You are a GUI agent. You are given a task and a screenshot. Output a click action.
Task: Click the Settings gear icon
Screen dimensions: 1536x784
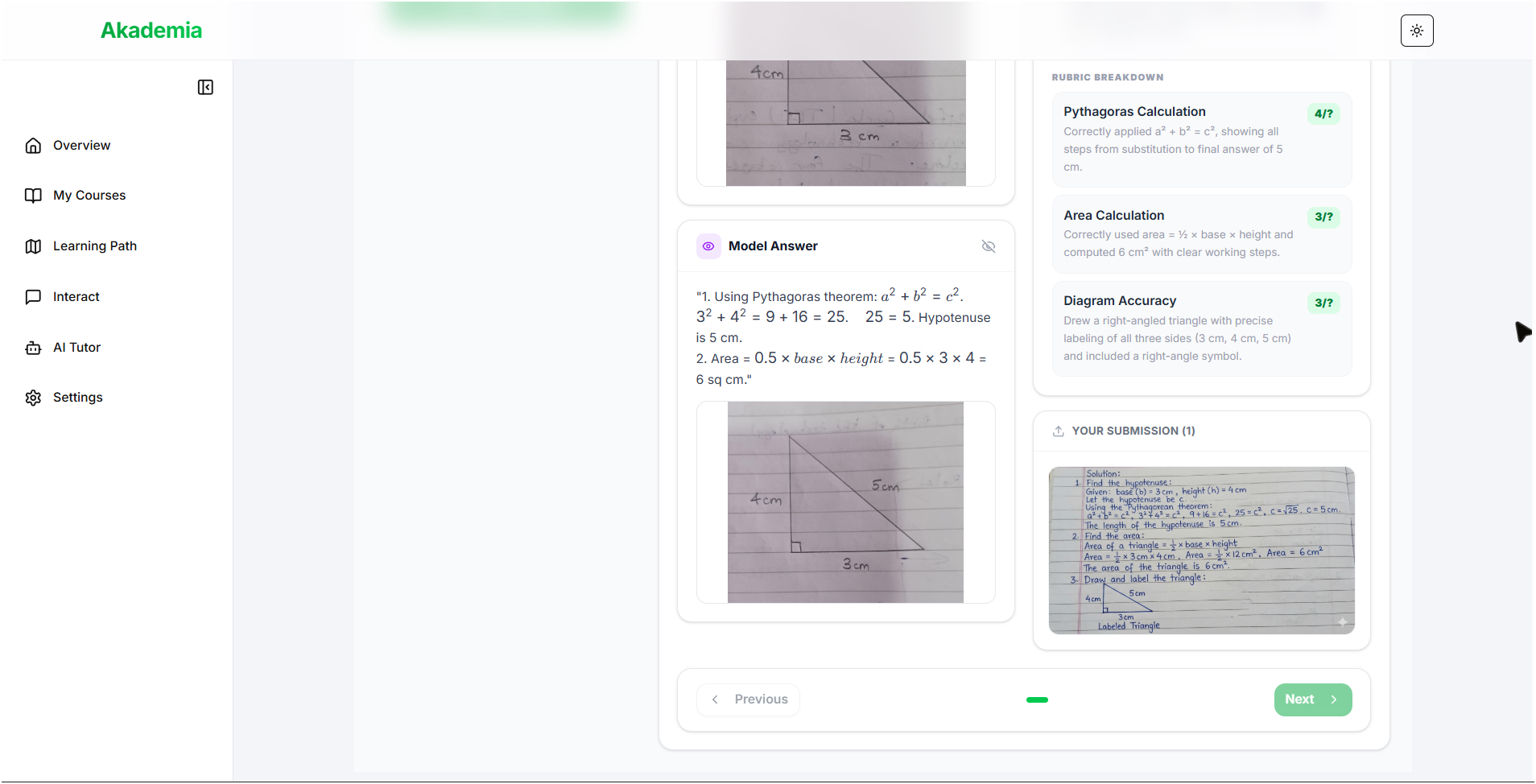(33, 398)
